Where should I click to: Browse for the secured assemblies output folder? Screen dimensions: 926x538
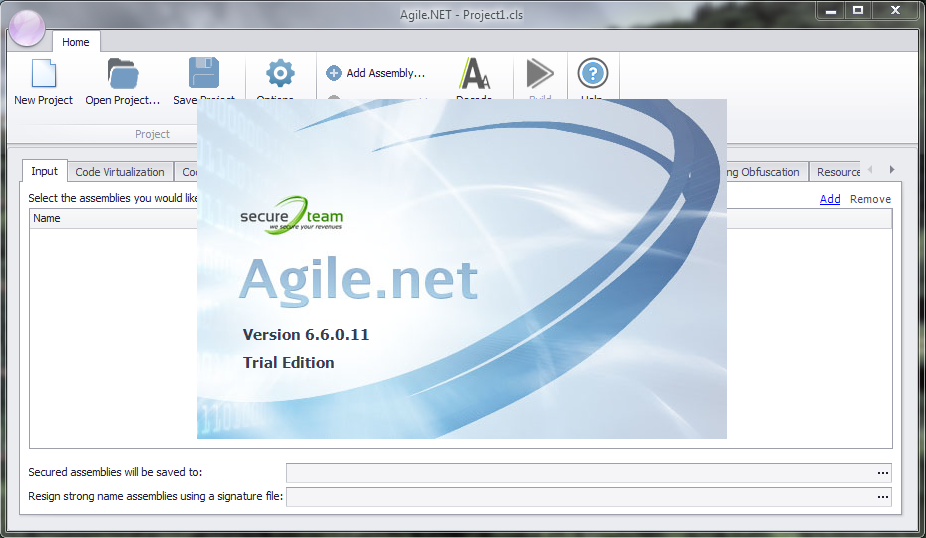(x=883, y=472)
